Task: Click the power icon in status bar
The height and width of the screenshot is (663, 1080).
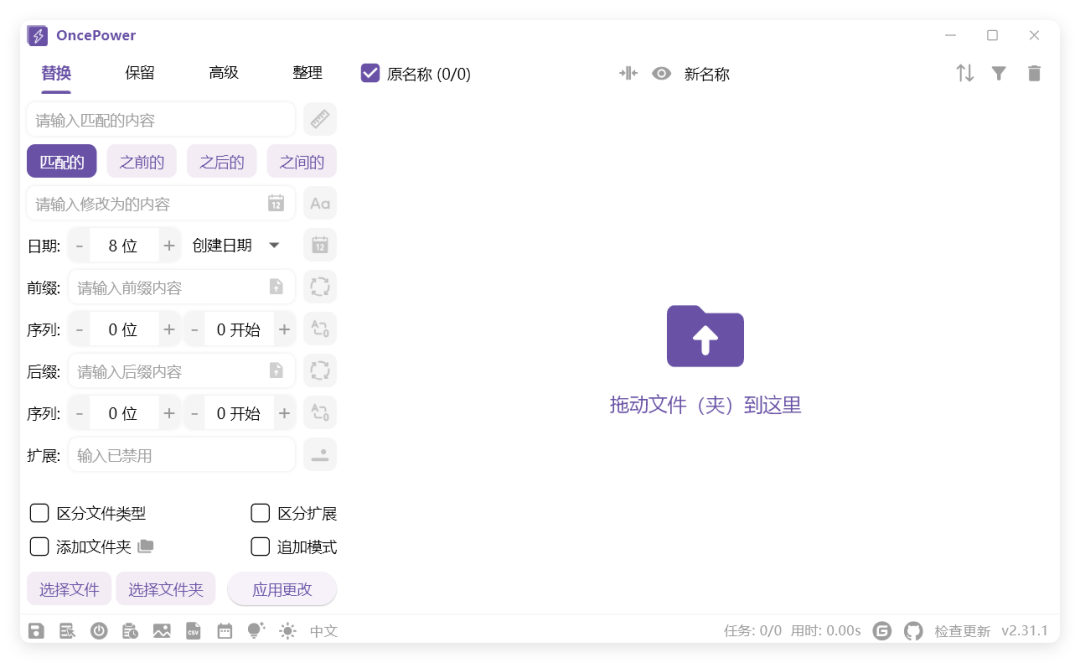Action: pyautogui.click(x=99, y=631)
